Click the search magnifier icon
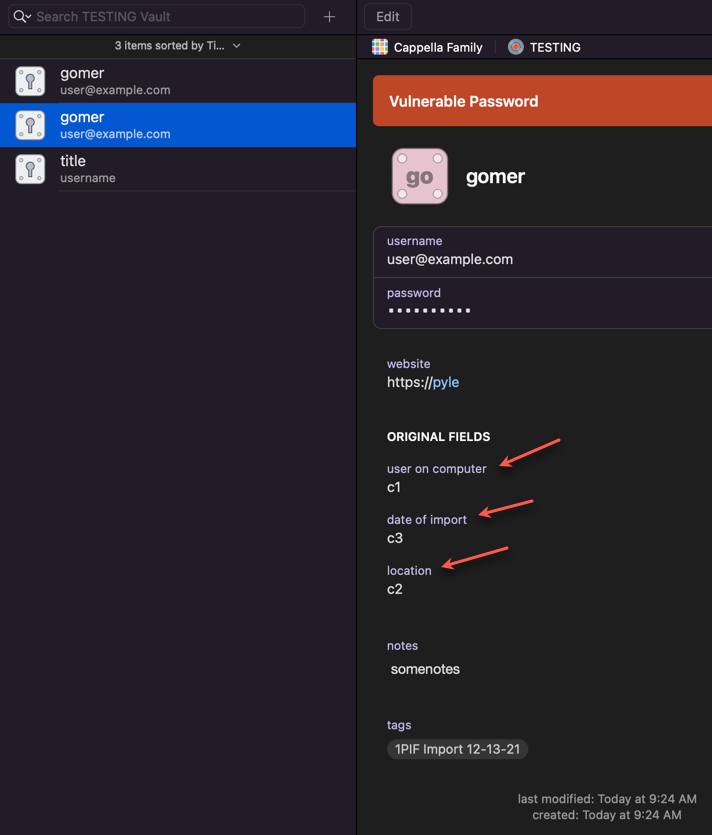 click(x=21, y=16)
